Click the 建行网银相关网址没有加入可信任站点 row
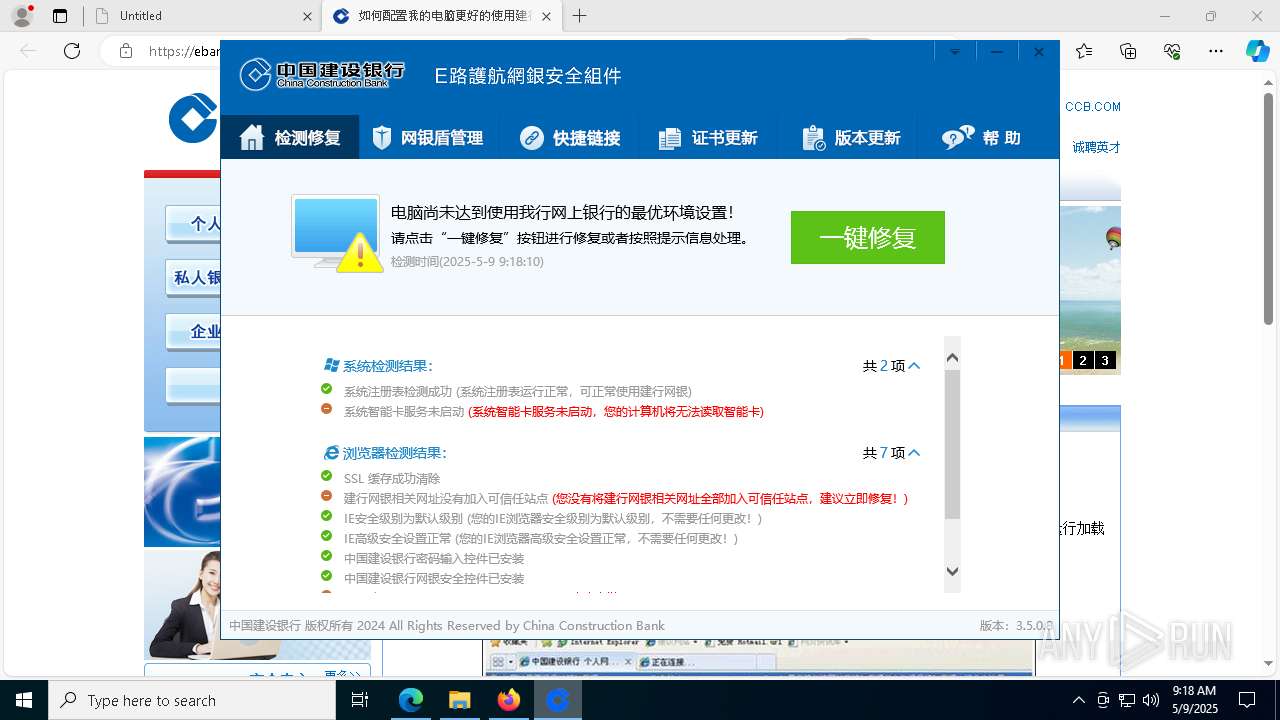The width and height of the screenshot is (1280, 720). coord(614,498)
